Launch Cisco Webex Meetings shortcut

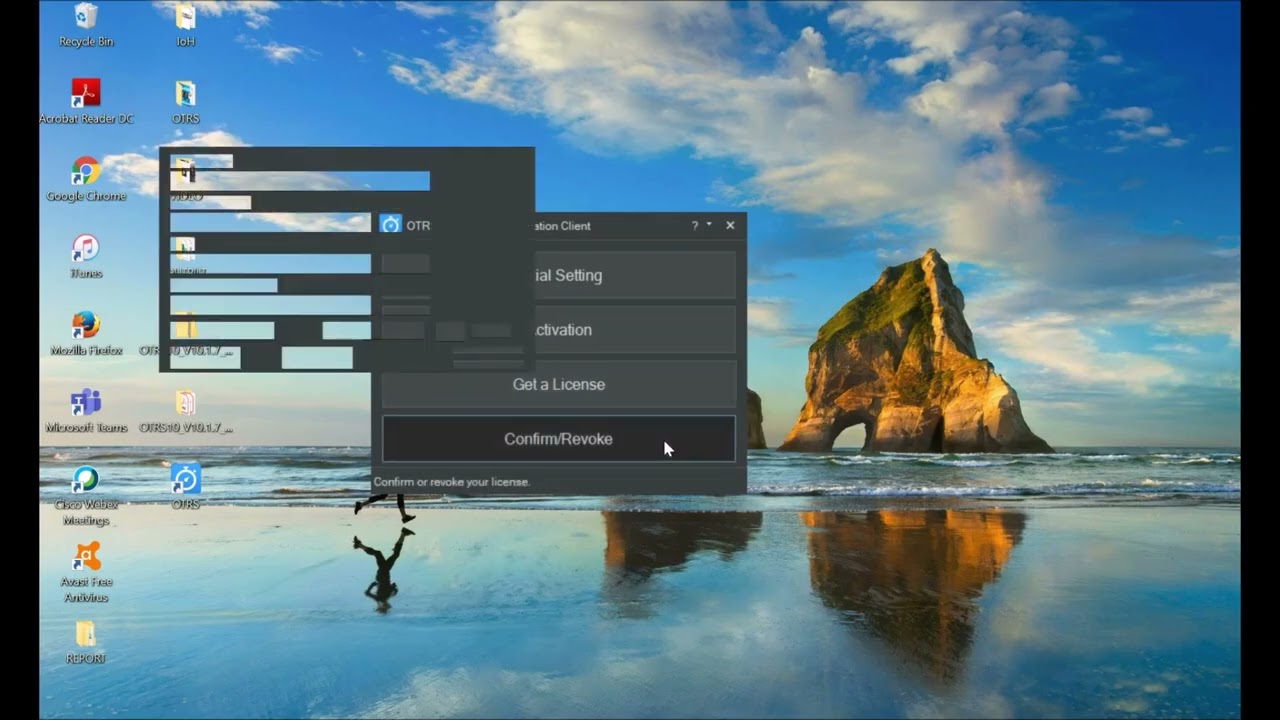pos(86,496)
